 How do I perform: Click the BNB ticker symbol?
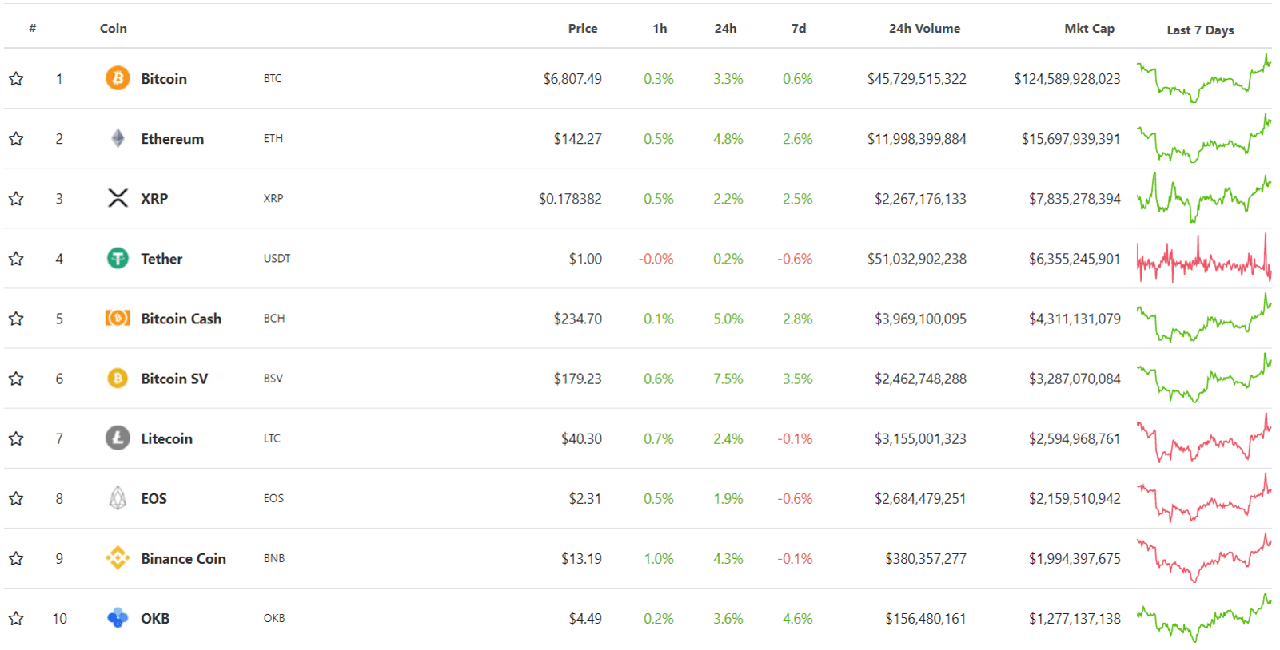tap(274, 558)
